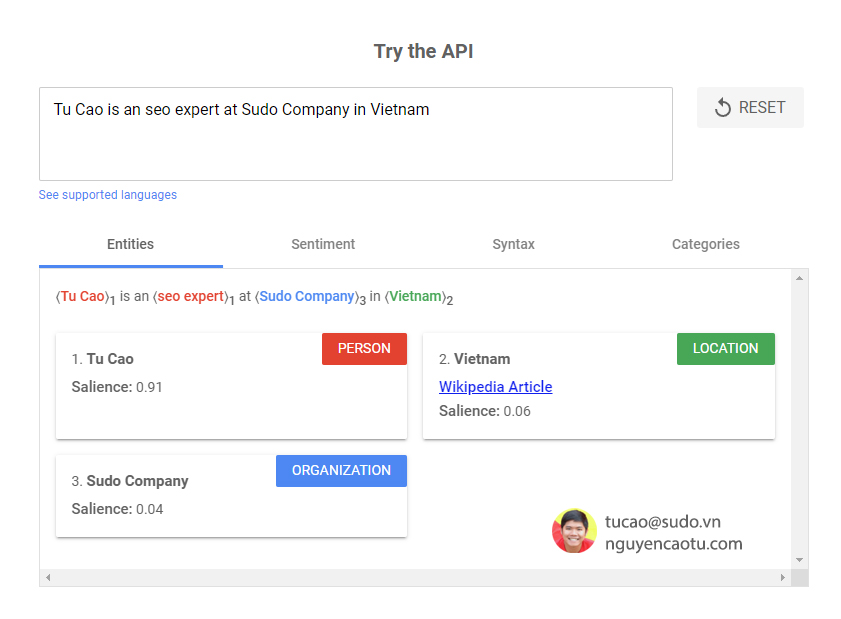Click the scroll right arrow at panel bottom
Screen dimensions: 841x619
coord(782,578)
